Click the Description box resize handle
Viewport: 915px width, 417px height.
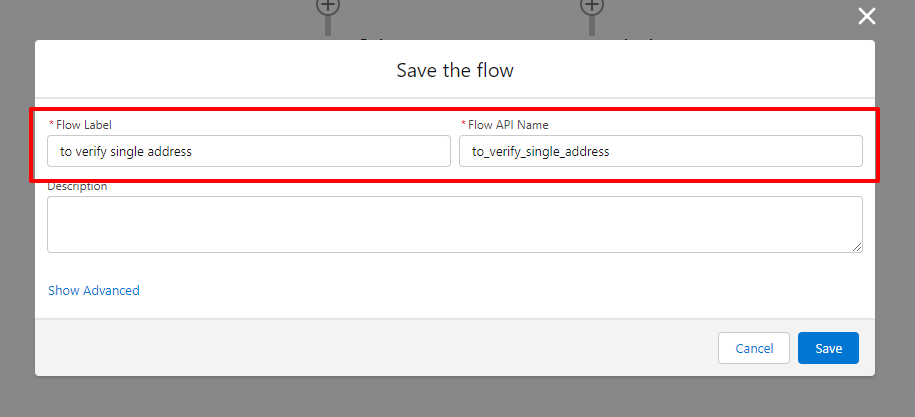click(857, 247)
